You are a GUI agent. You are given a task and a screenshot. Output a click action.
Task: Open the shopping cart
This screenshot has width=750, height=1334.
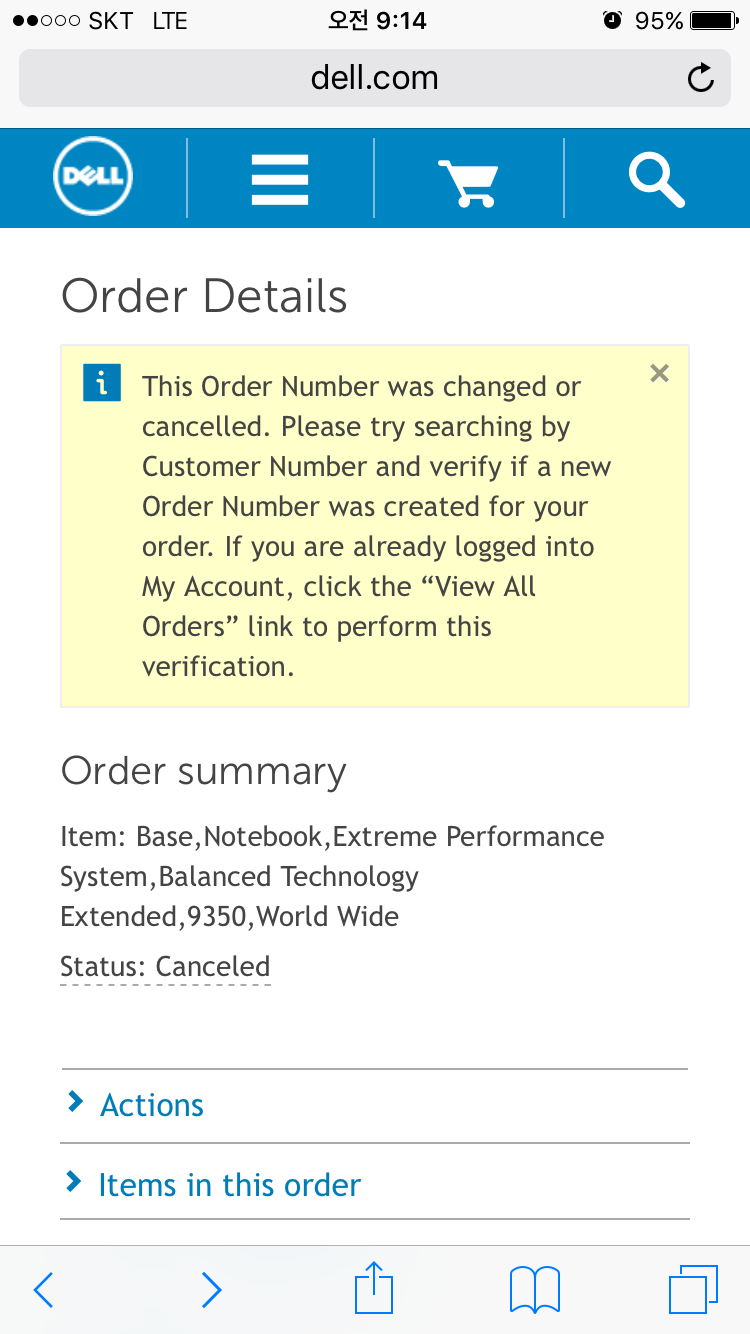pyautogui.click(x=468, y=180)
